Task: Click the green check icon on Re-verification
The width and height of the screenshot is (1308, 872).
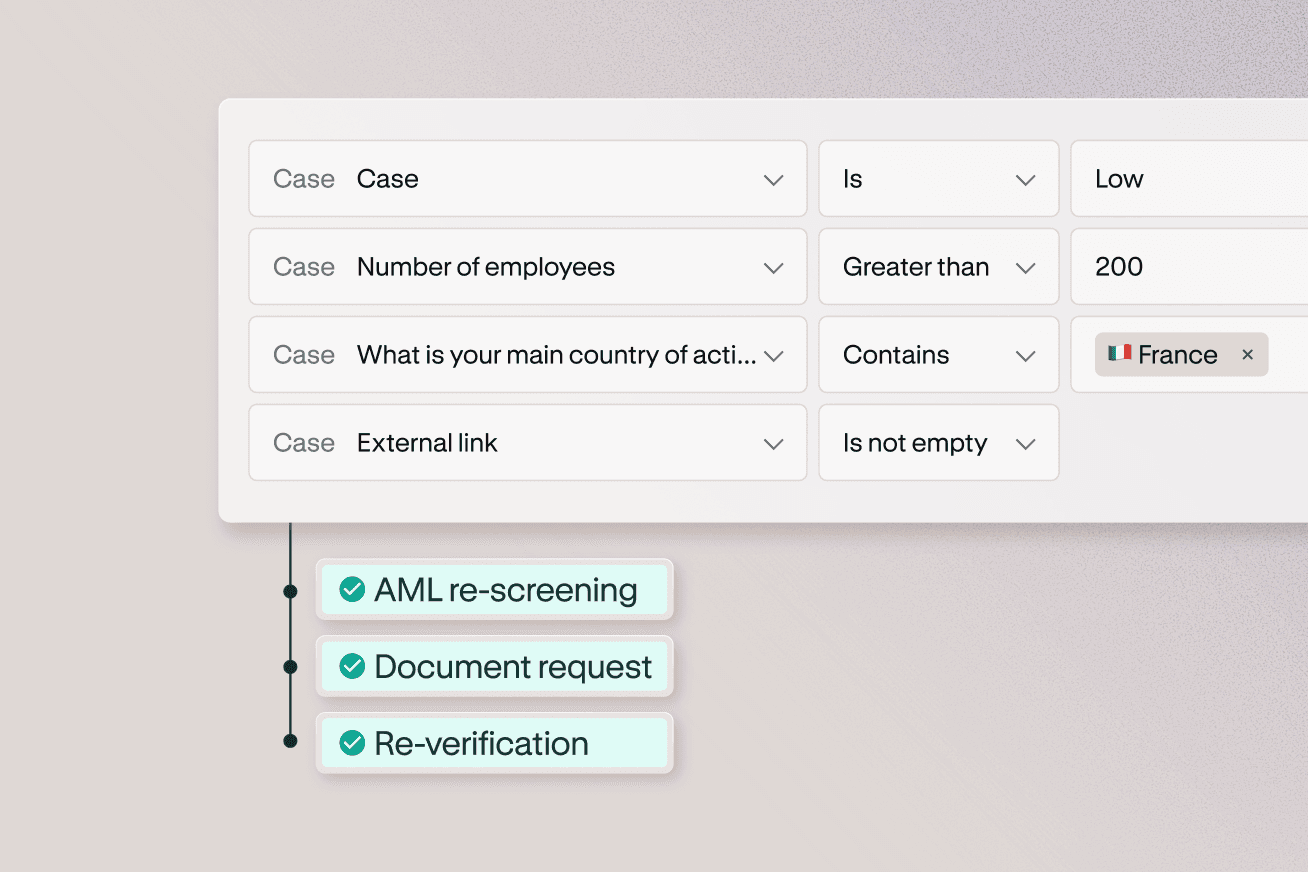Action: [351, 743]
